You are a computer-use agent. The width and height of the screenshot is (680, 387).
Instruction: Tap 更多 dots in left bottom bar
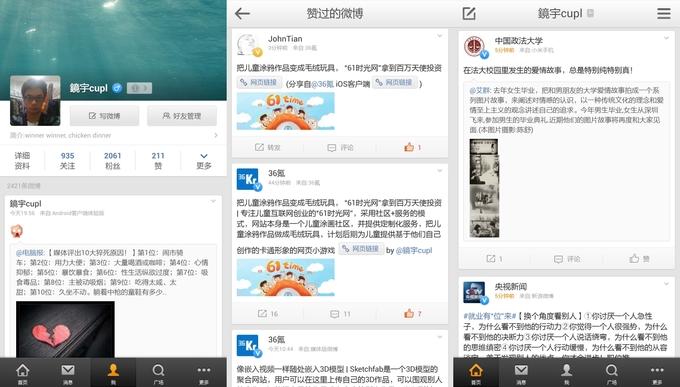point(204,373)
